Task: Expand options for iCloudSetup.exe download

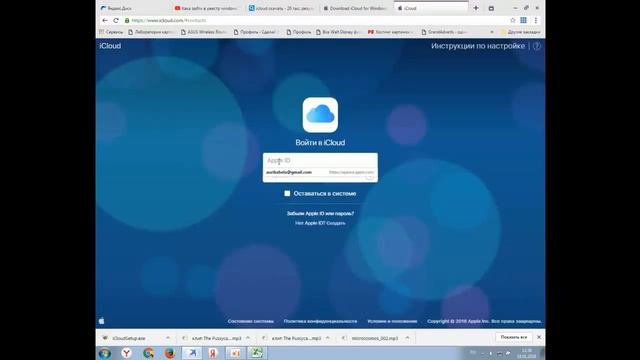Action: [168, 338]
